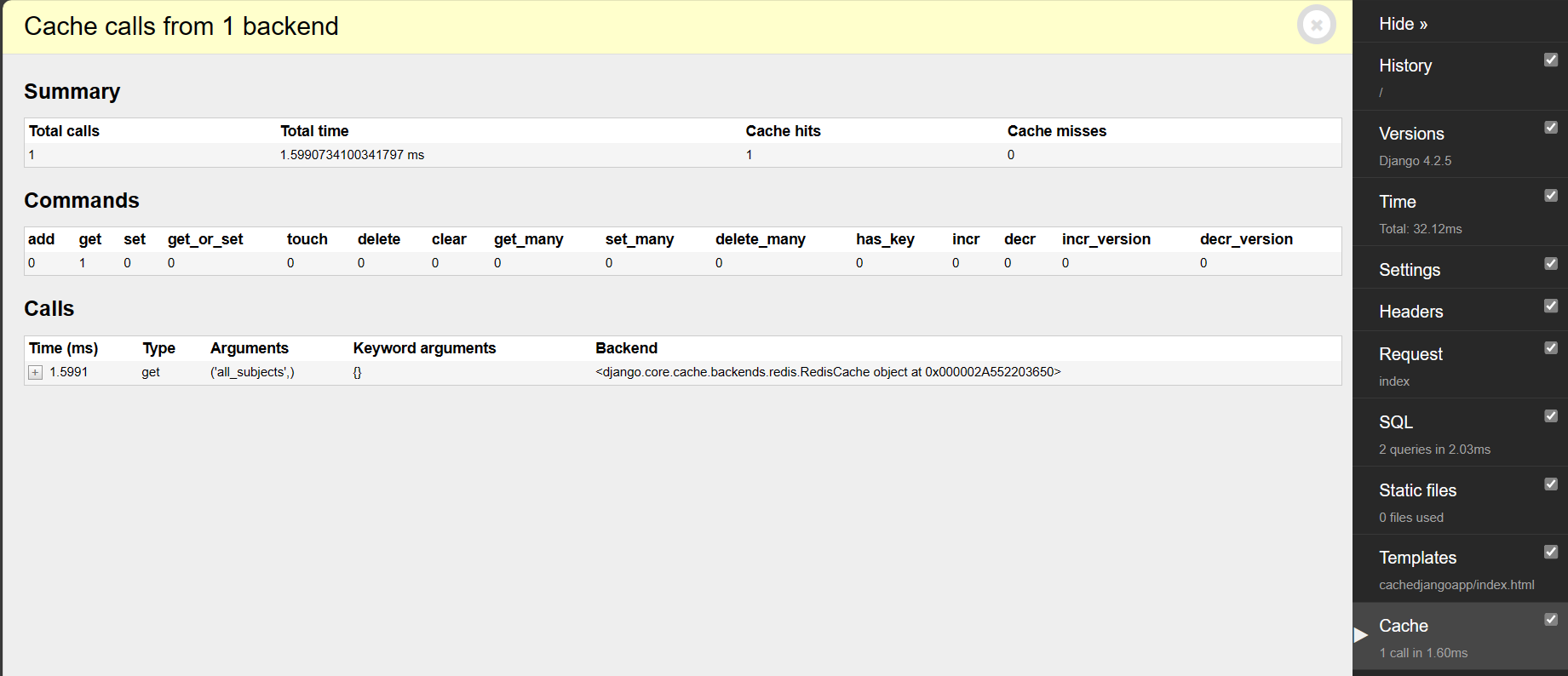Hide the debug toolbar

[1403, 24]
